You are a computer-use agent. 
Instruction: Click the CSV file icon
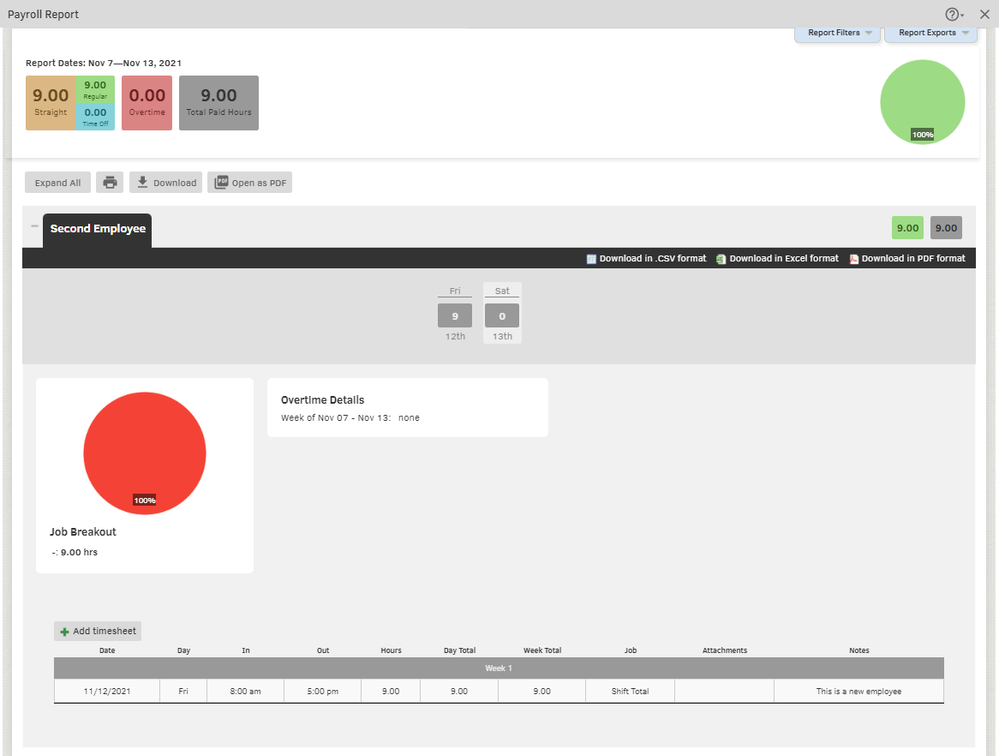(x=591, y=259)
